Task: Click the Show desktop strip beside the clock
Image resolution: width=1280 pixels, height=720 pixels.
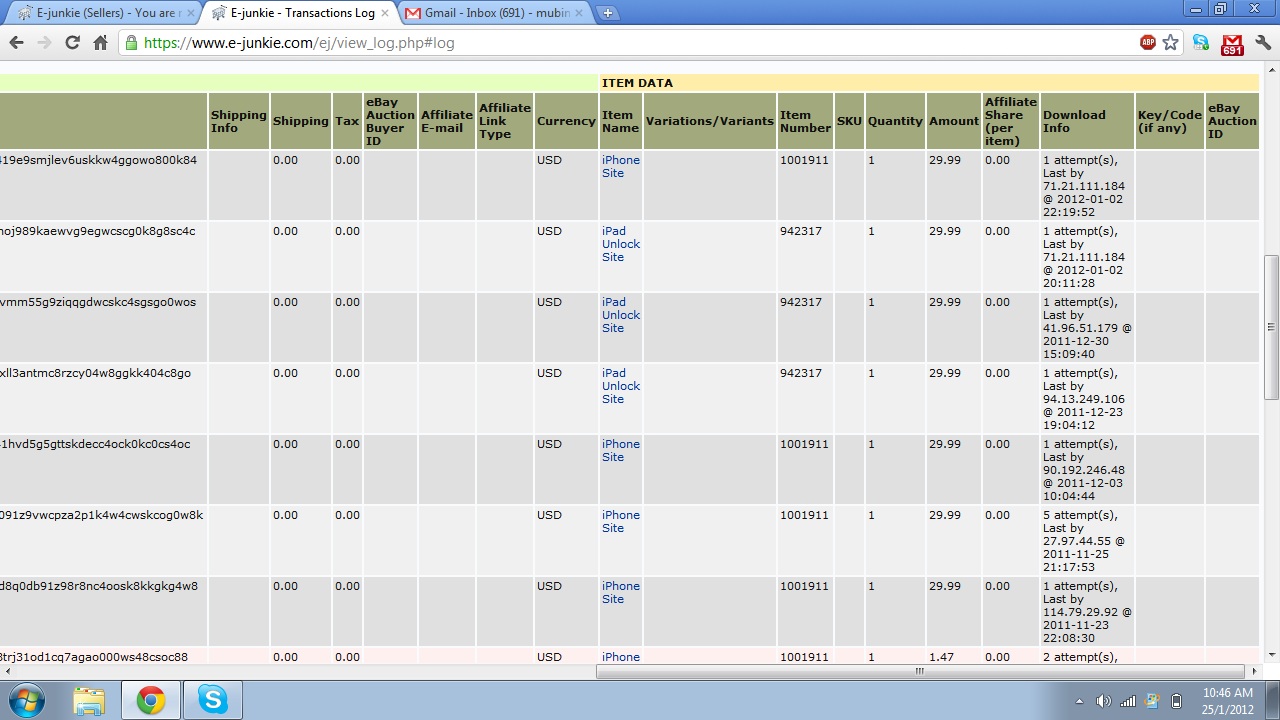Action: (x=1273, y=700)
